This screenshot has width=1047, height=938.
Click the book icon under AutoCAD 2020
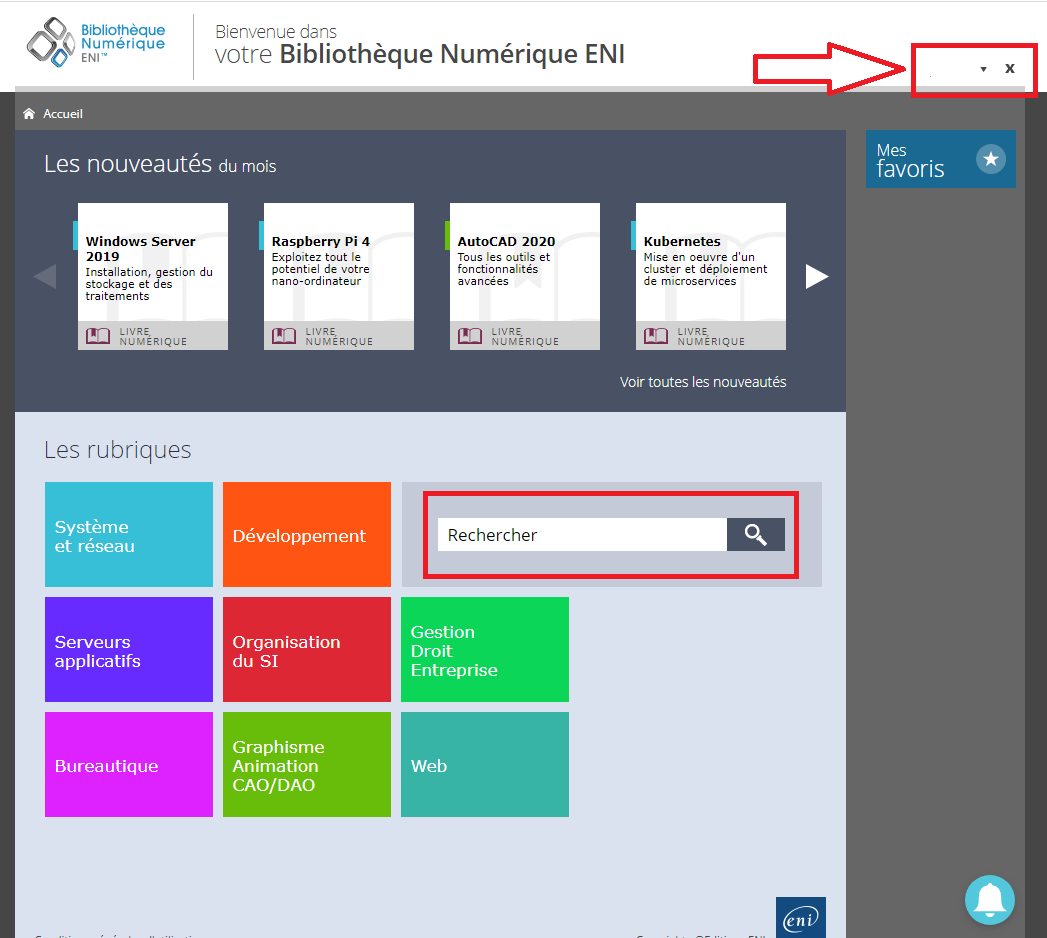tap(469, 336)
